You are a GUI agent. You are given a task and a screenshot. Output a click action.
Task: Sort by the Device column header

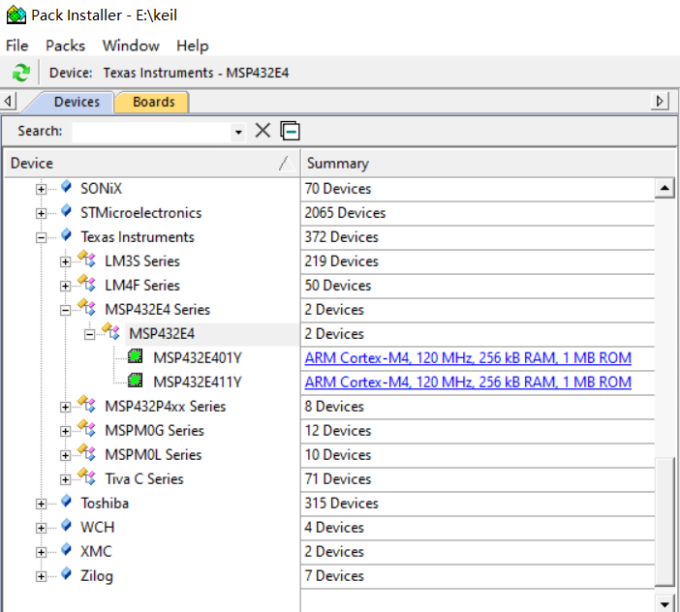[140, 163]
